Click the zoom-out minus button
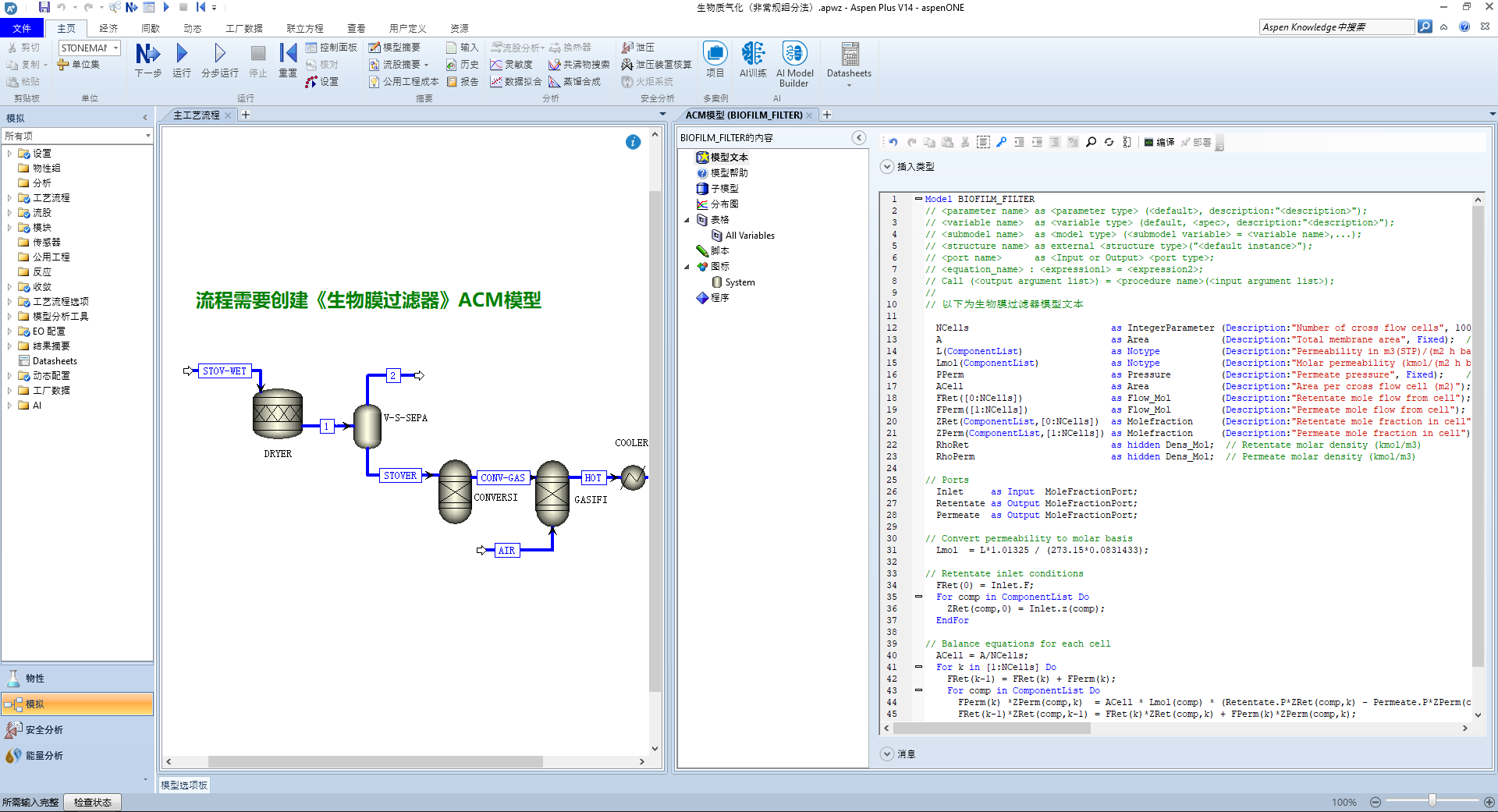 (x=1375, y=802)
